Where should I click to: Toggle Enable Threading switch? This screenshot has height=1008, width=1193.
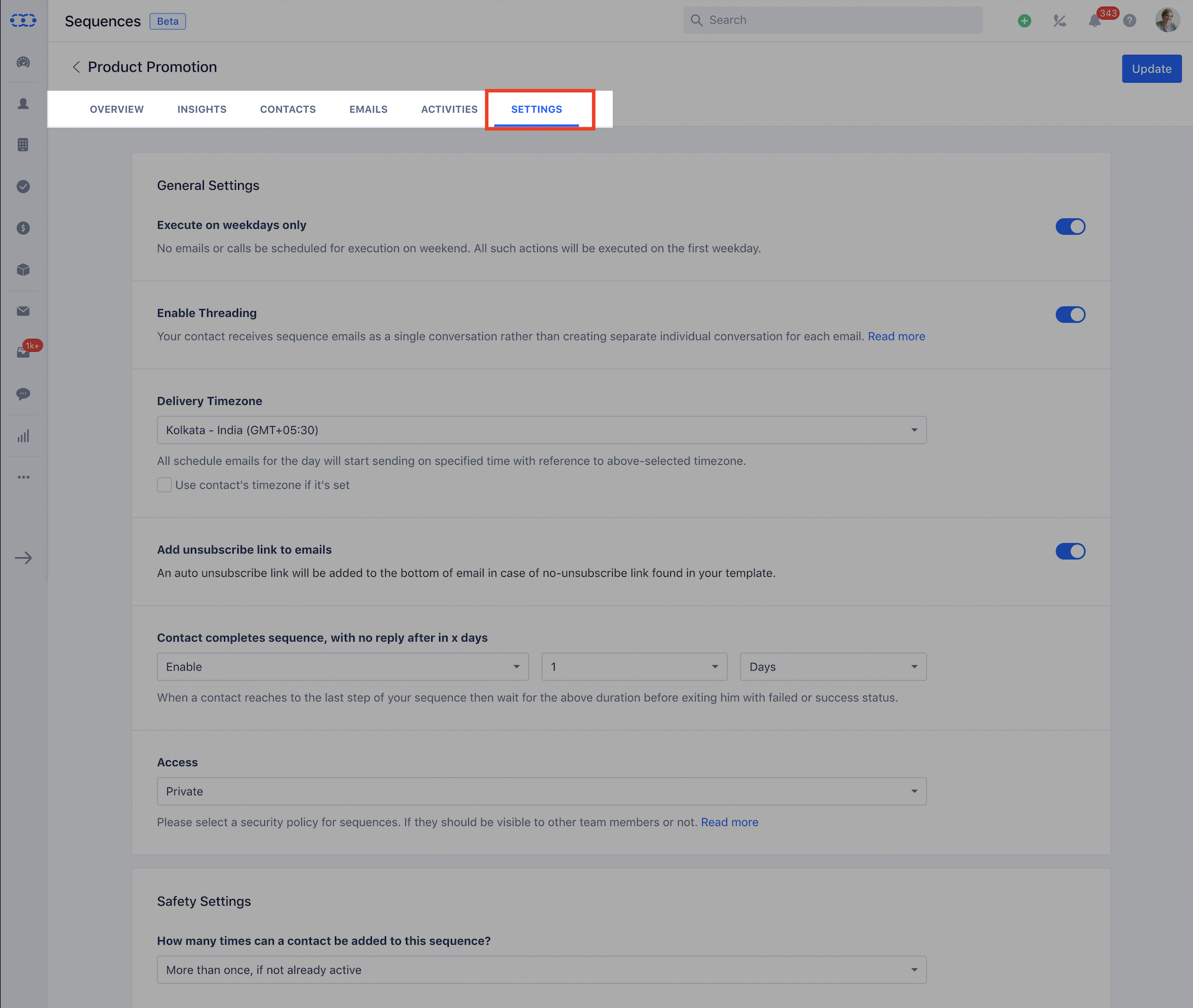click(x=1070, y=315)
